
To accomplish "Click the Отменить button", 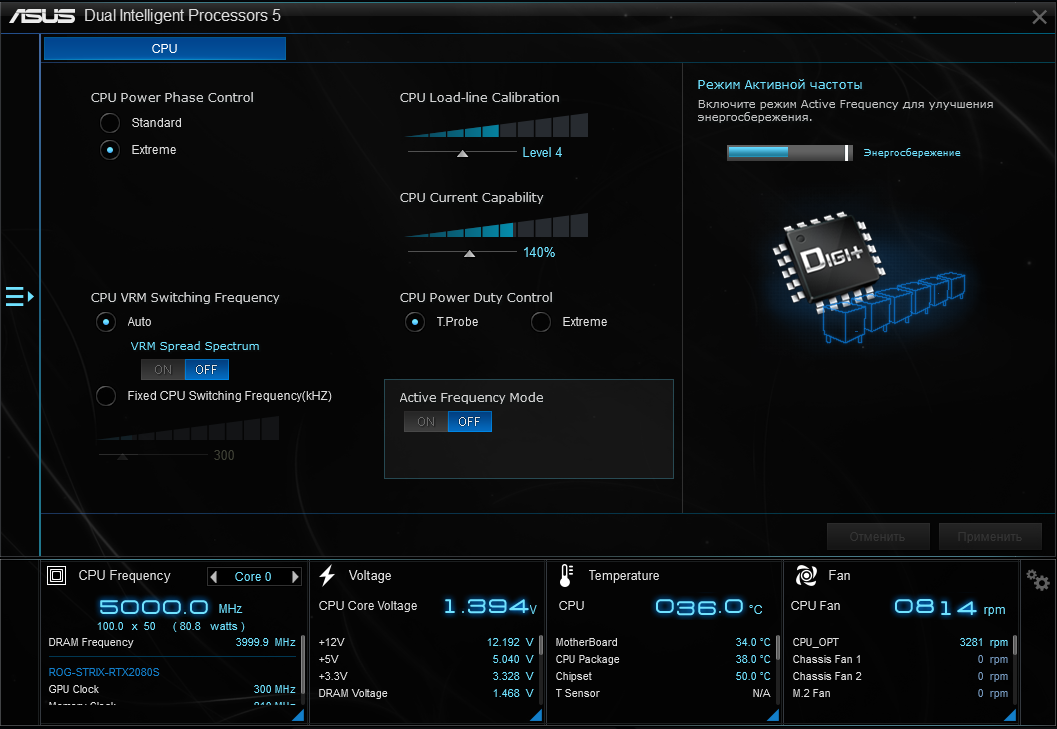I will click(878, 537).
